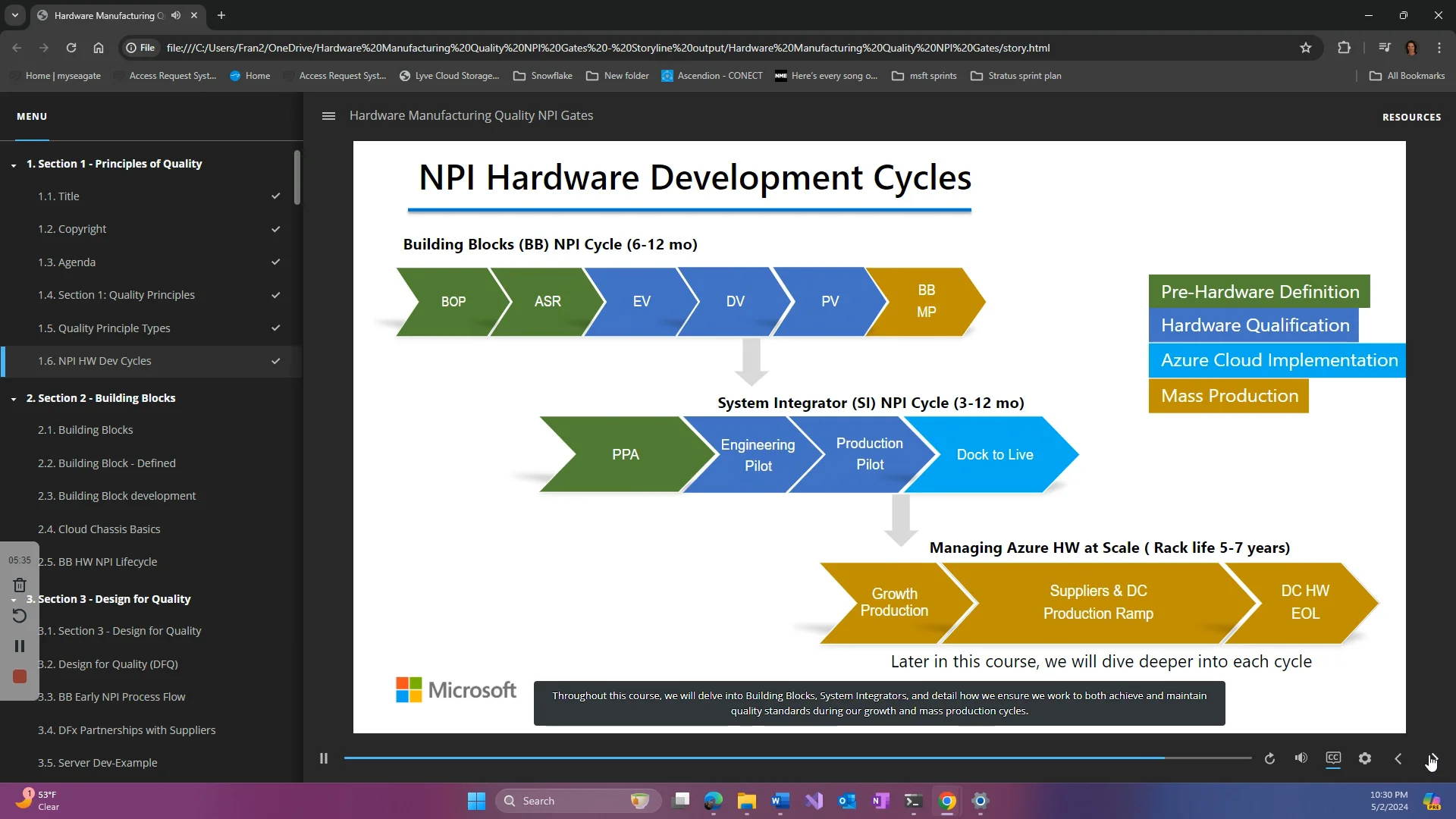
Task: Toggle closed captions off
Action: click(x=1332, y=758)
